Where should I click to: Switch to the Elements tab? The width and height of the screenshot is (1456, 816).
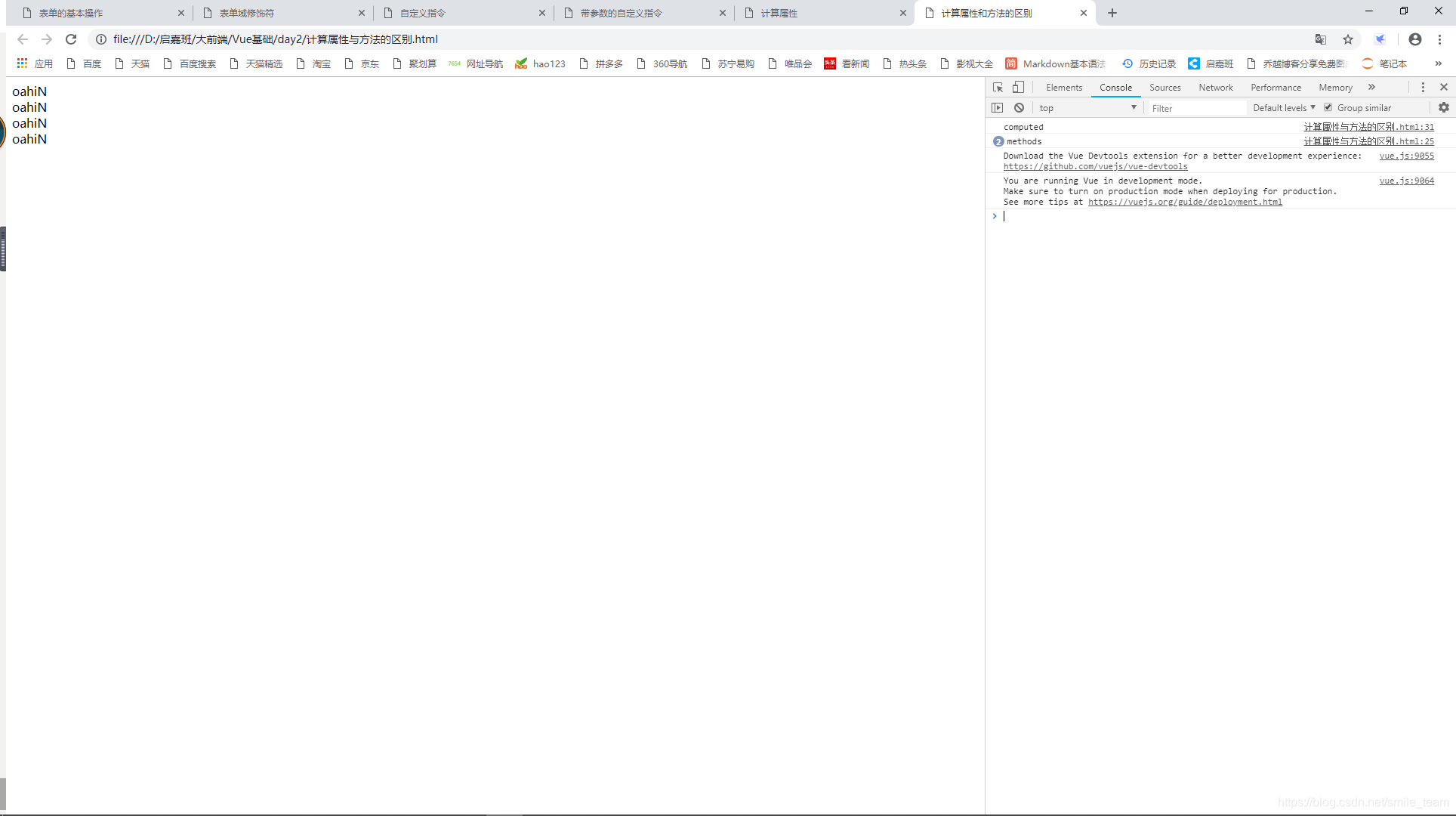pos(1064,88)
